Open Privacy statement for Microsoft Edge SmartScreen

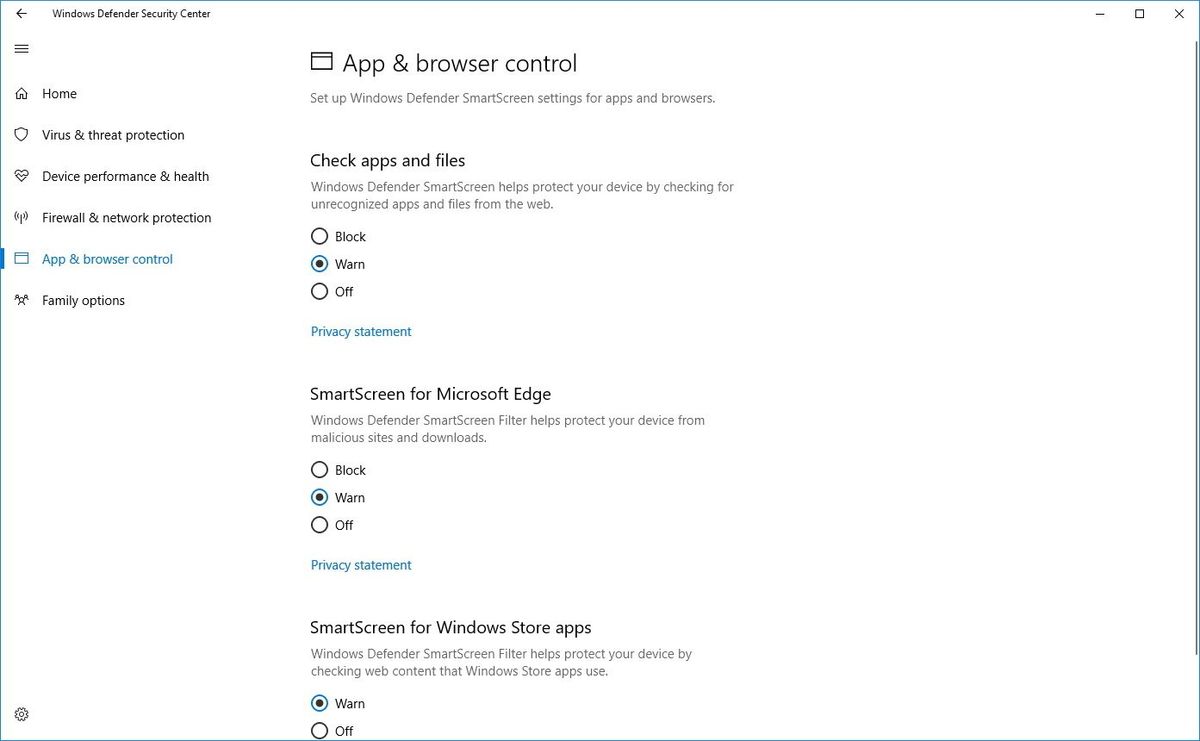(361, 564)
